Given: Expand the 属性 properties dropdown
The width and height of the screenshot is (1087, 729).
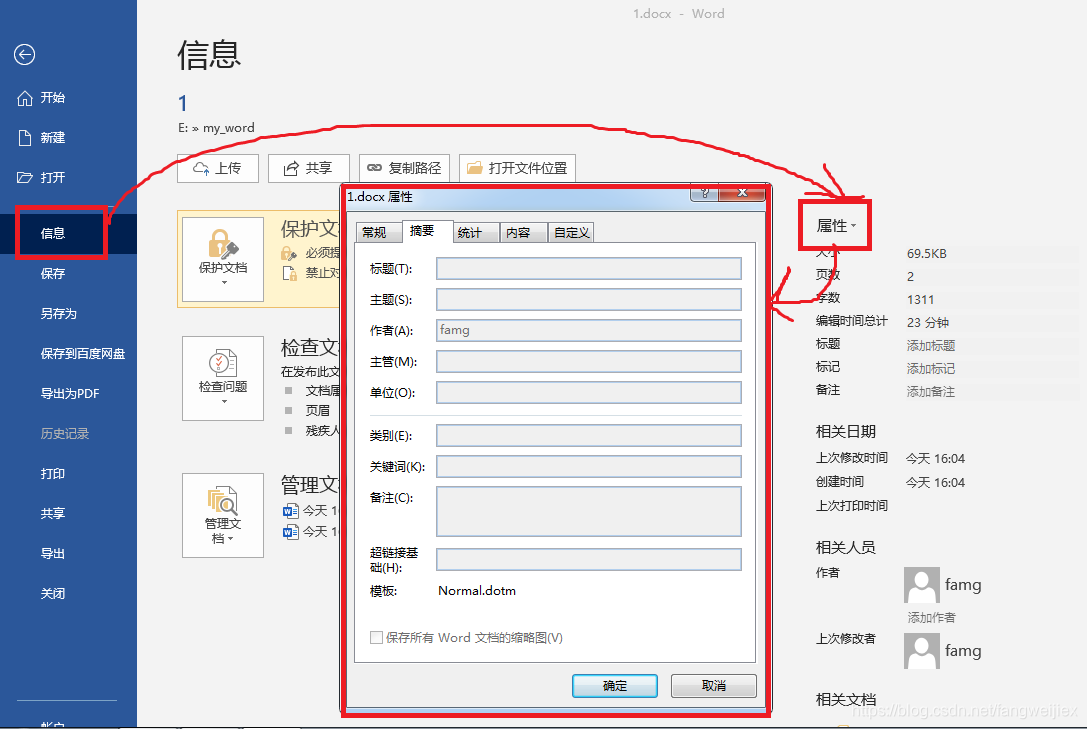Looking at the screenshot, I should point(835,226).
